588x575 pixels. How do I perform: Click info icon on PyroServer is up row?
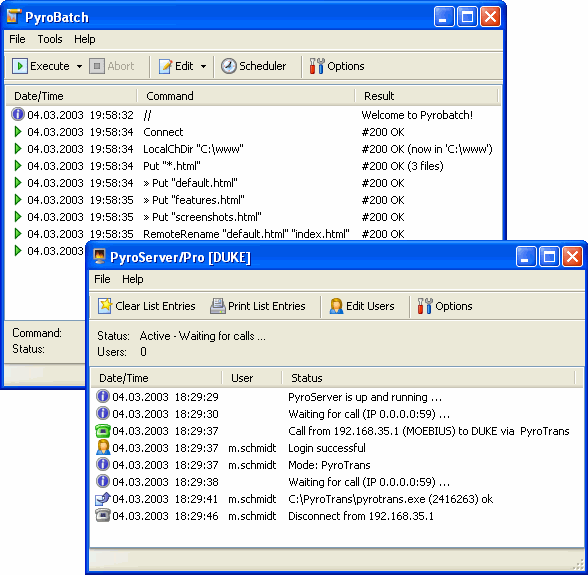tap(103, 396)
